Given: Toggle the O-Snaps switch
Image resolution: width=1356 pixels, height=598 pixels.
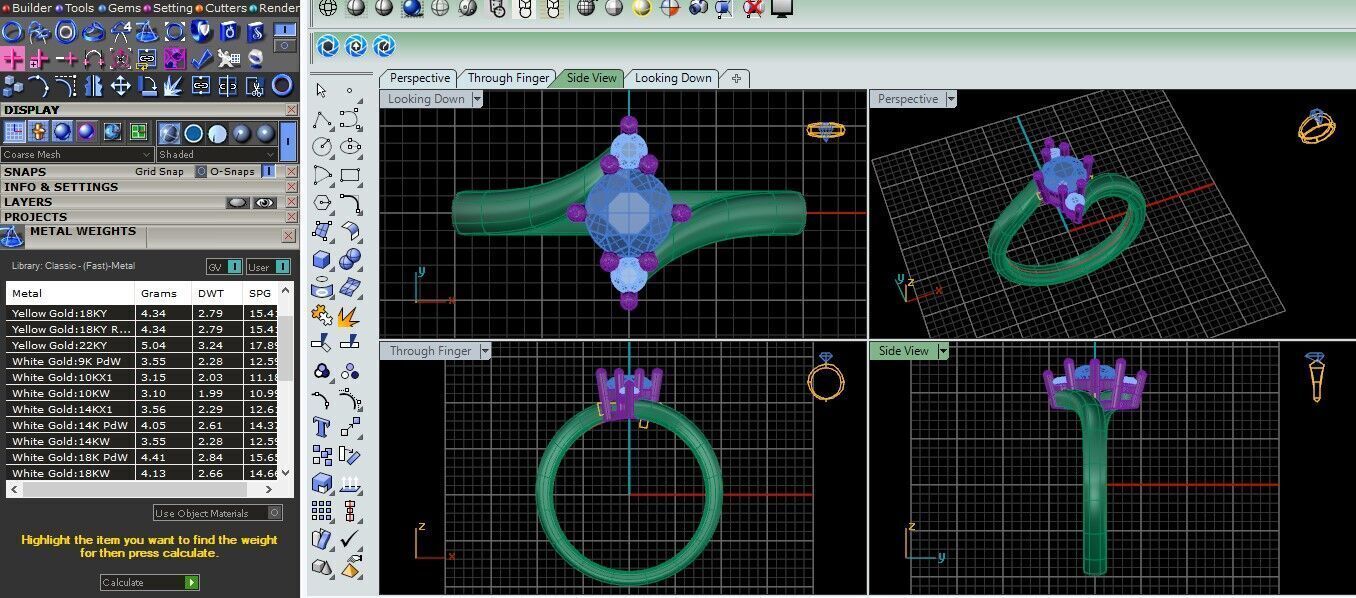Looking at the screenshot, I should click(x=268, y=172).
